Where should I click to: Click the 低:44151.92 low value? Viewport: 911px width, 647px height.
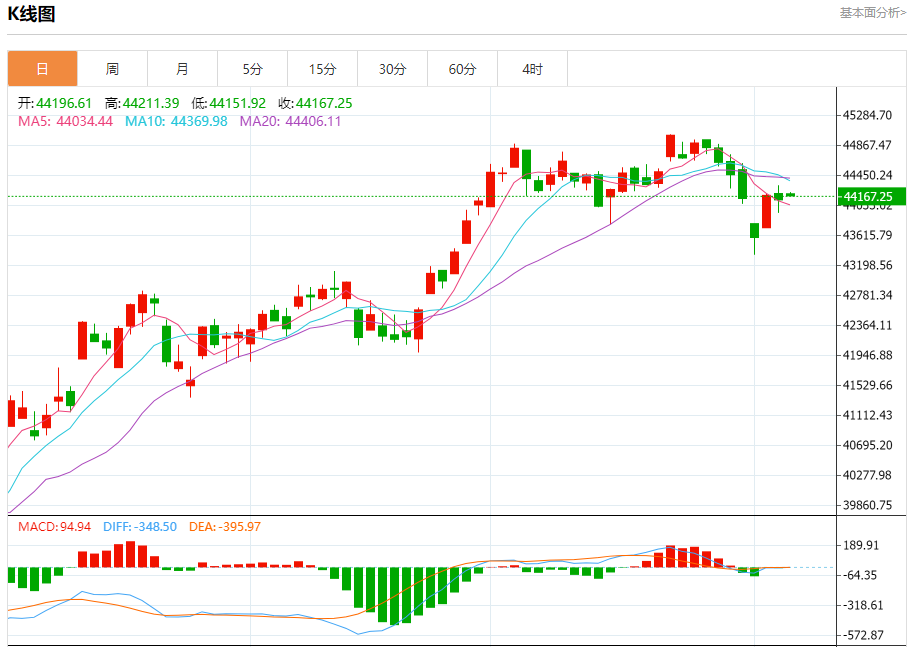(x=228, y=103)
